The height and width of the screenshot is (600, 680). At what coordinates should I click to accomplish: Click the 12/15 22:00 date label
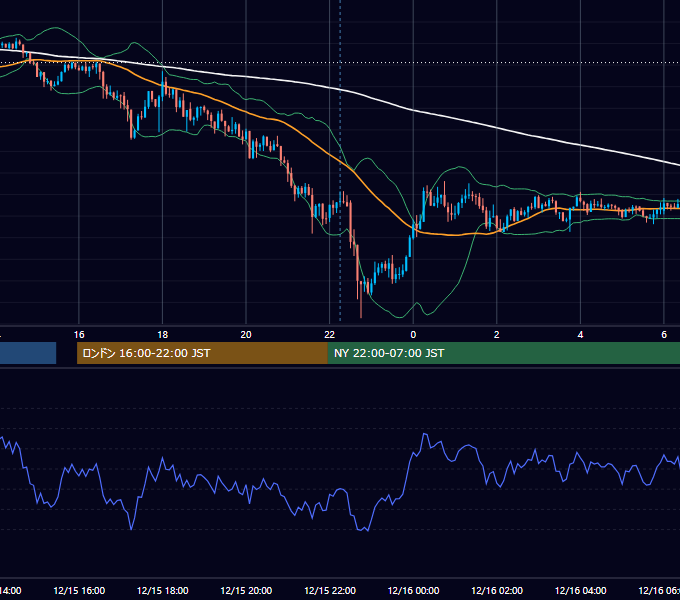[330, 590]
